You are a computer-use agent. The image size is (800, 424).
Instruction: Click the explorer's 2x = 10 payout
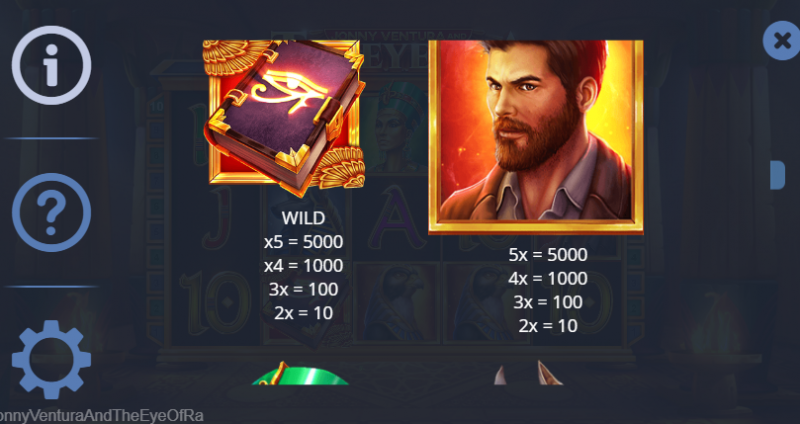[x=548, y=326]
